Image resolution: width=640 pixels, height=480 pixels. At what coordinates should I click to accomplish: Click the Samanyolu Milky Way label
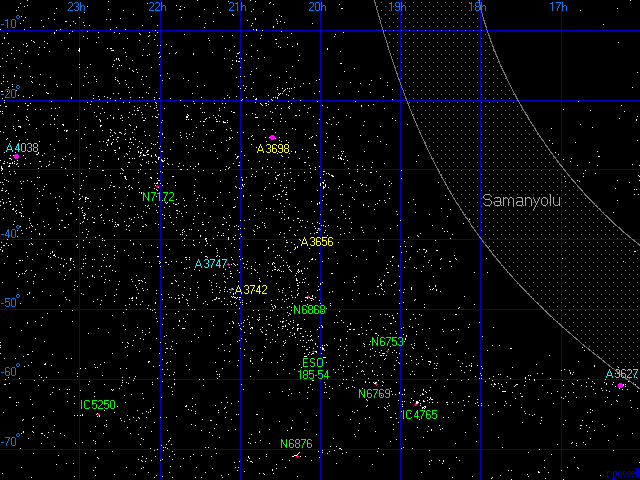(x=522, y=201)
